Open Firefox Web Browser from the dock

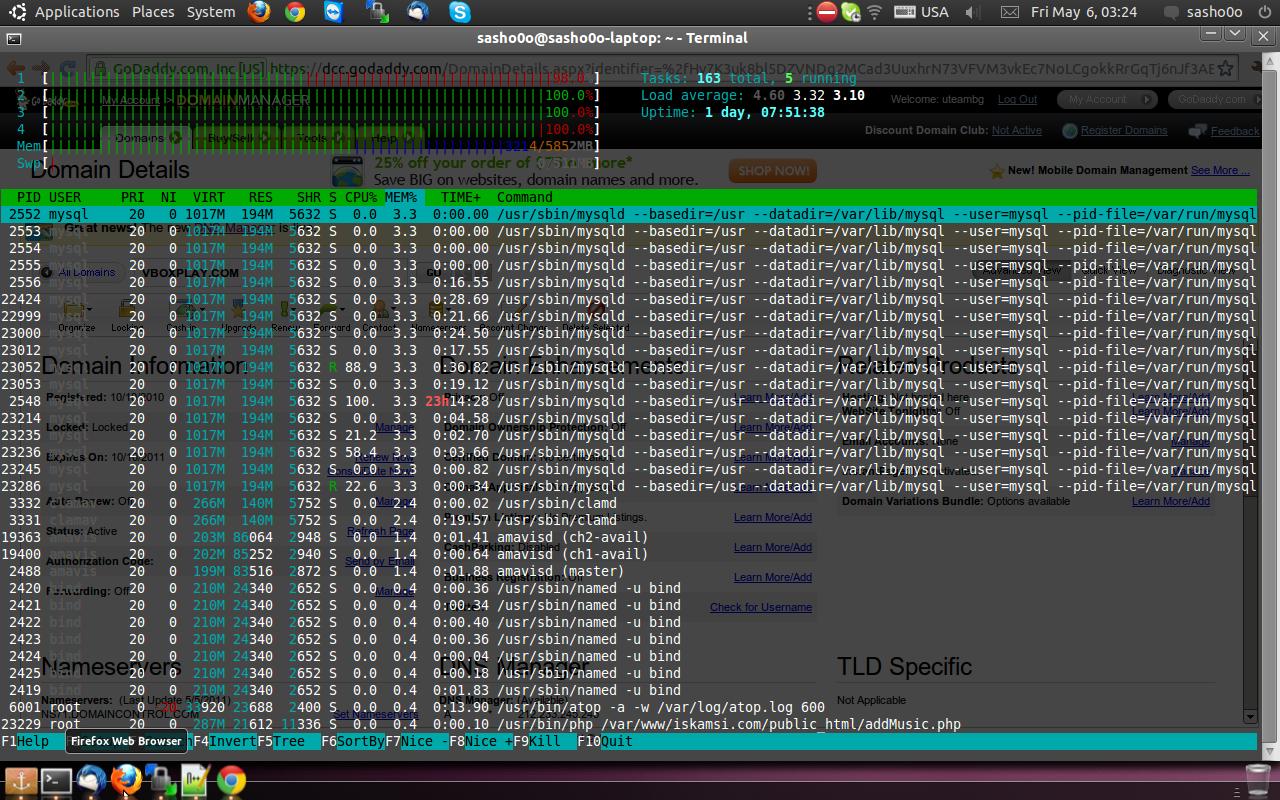(x=126, y=780)
